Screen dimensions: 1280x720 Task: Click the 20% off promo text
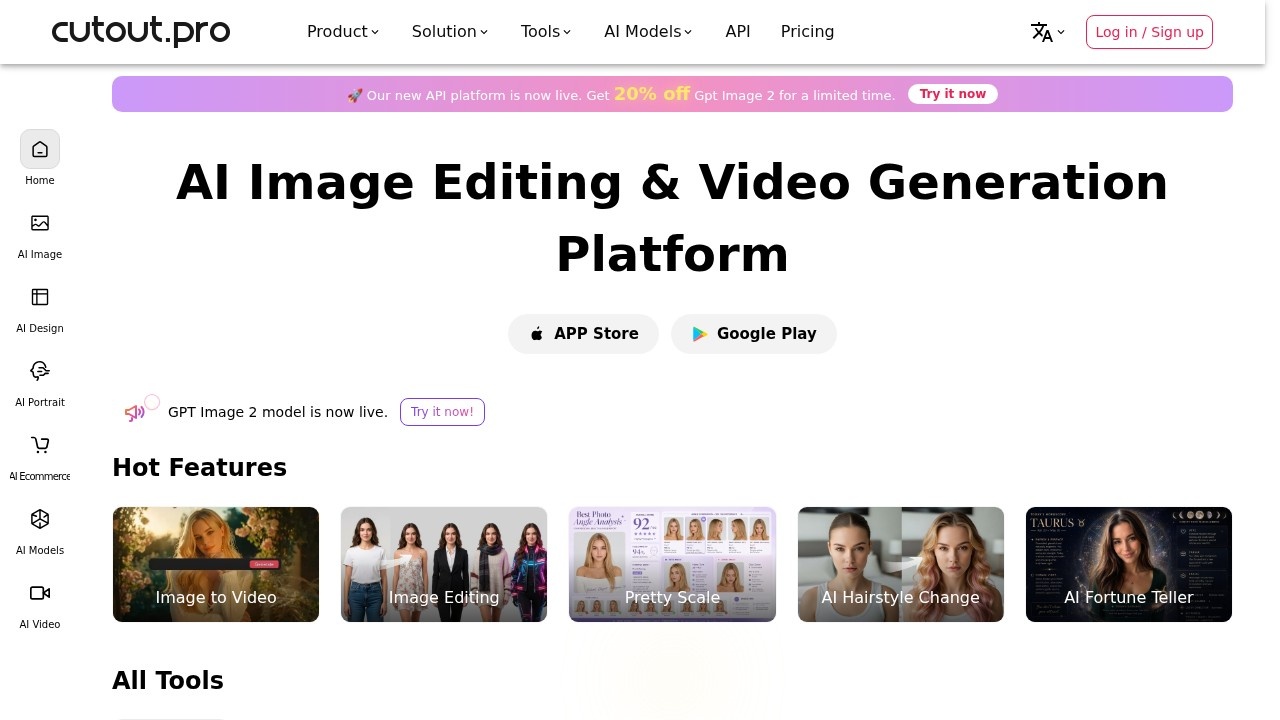[x=652, y=94]
